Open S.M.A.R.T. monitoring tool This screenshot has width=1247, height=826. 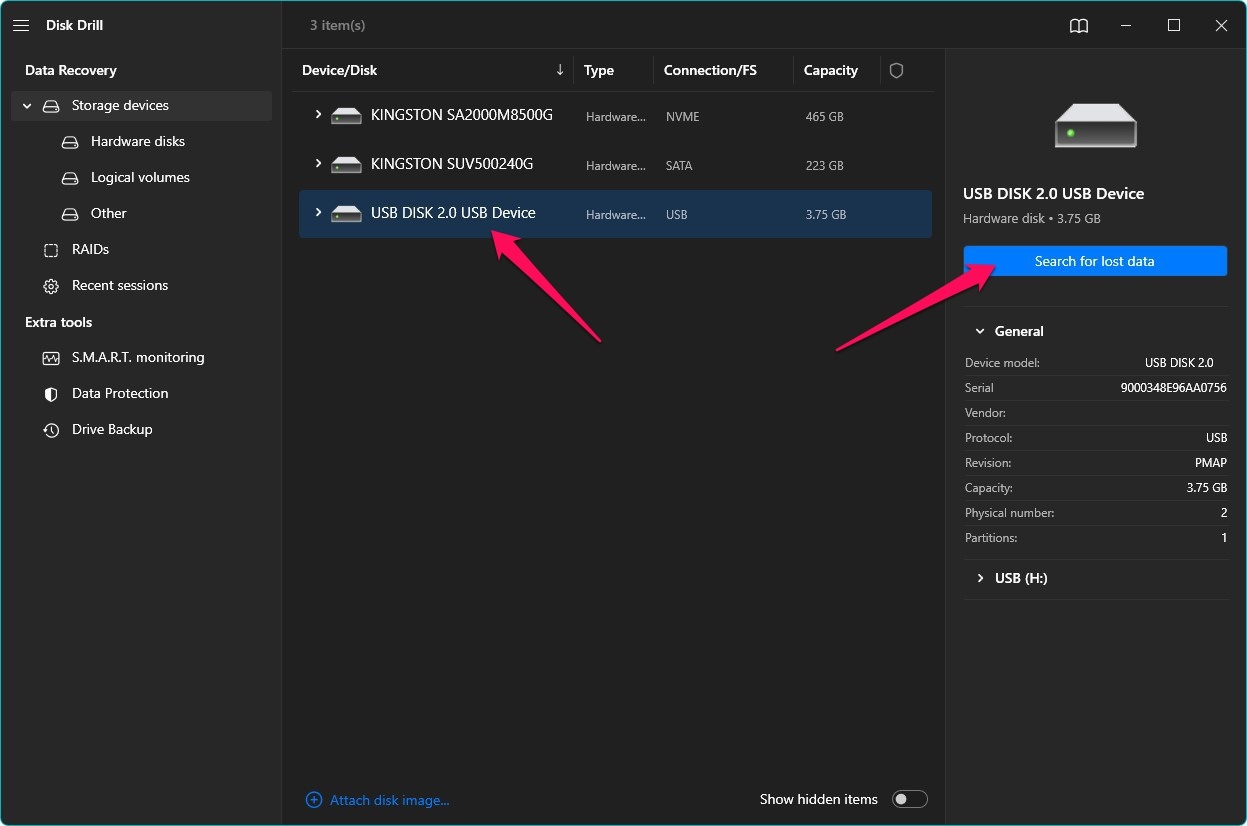(137, 357)
